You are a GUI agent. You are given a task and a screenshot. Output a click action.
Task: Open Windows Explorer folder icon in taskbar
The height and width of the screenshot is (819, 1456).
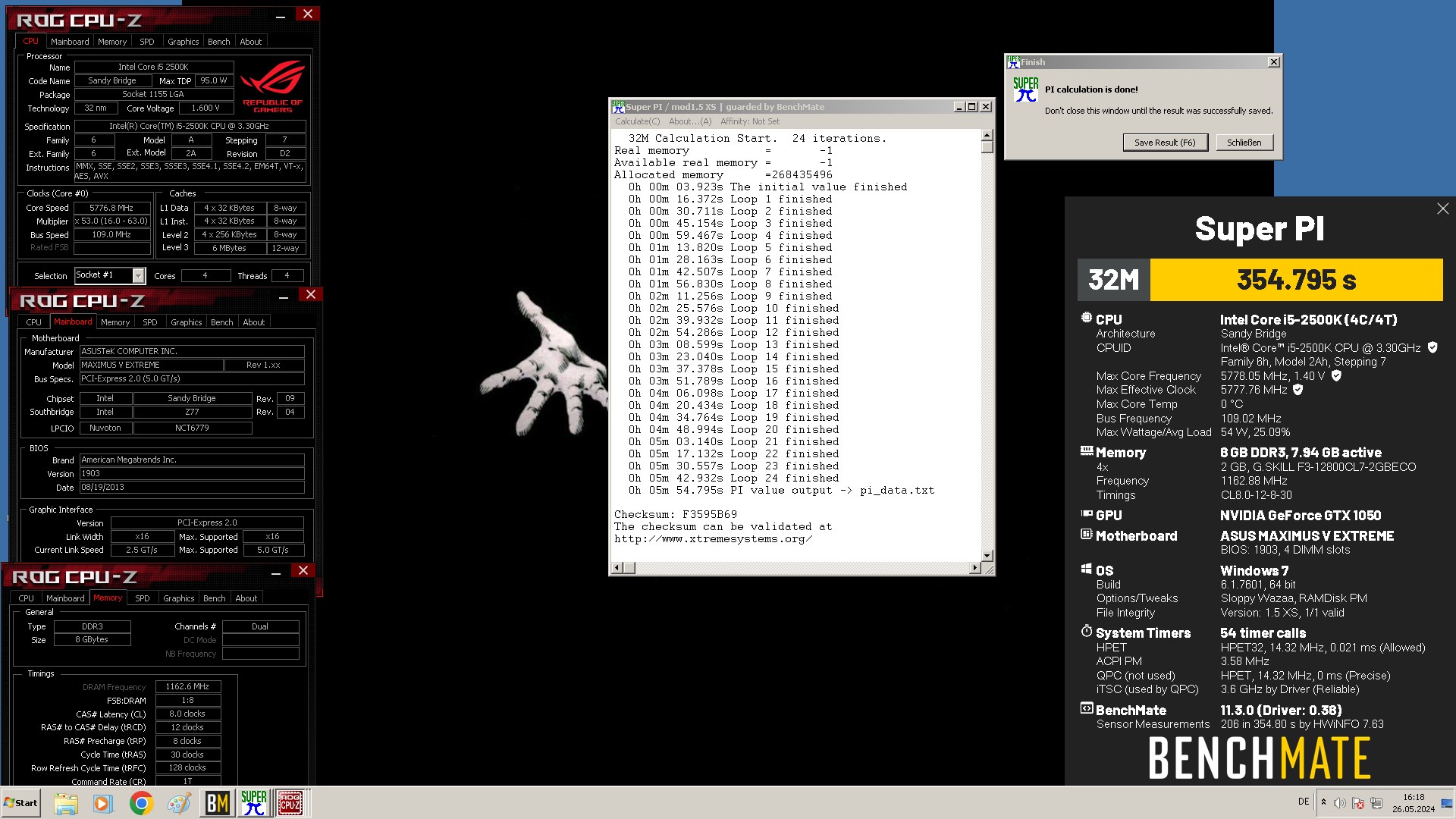66,803
